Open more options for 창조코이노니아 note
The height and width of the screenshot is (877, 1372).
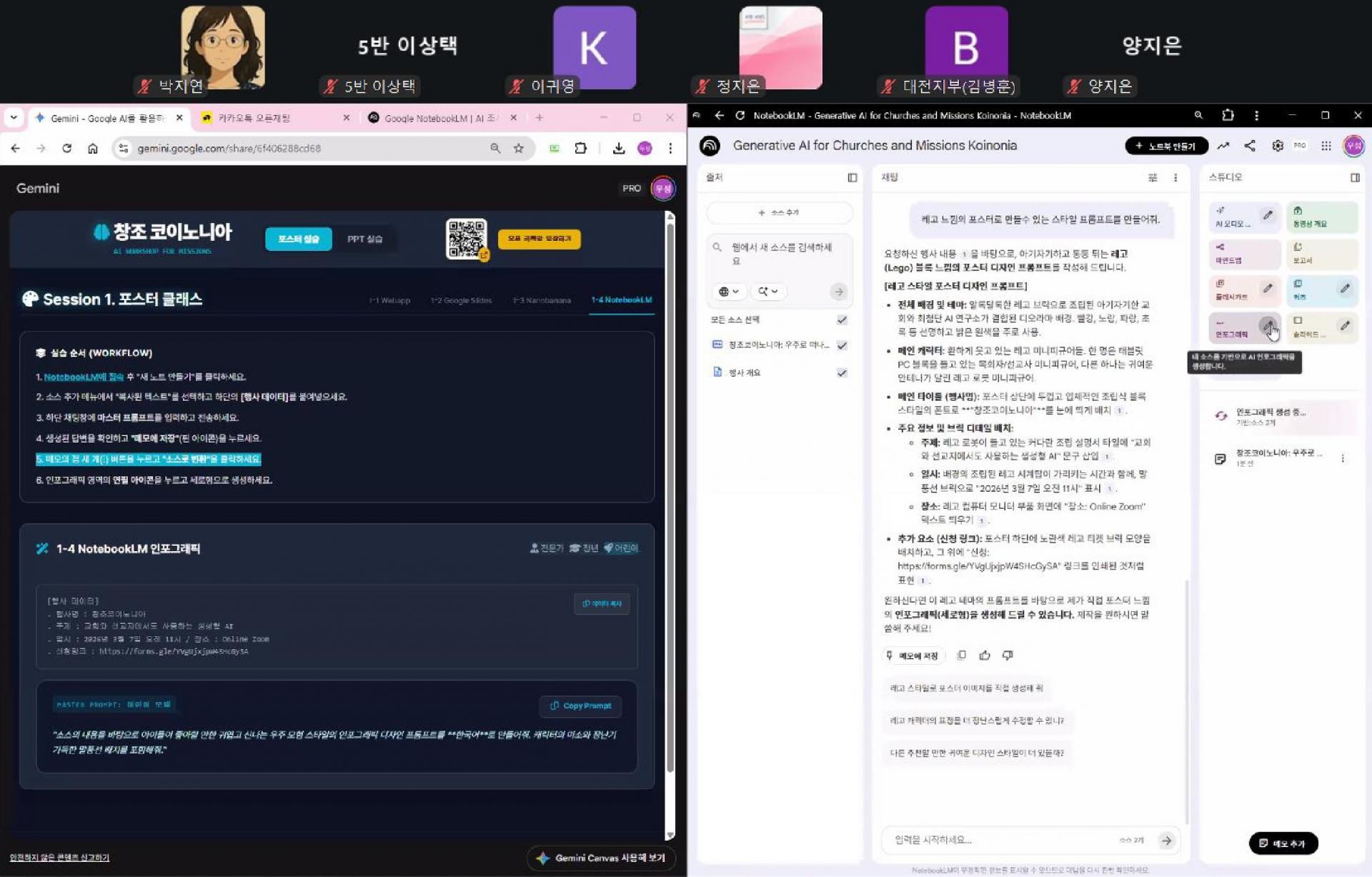(1343, 458)
